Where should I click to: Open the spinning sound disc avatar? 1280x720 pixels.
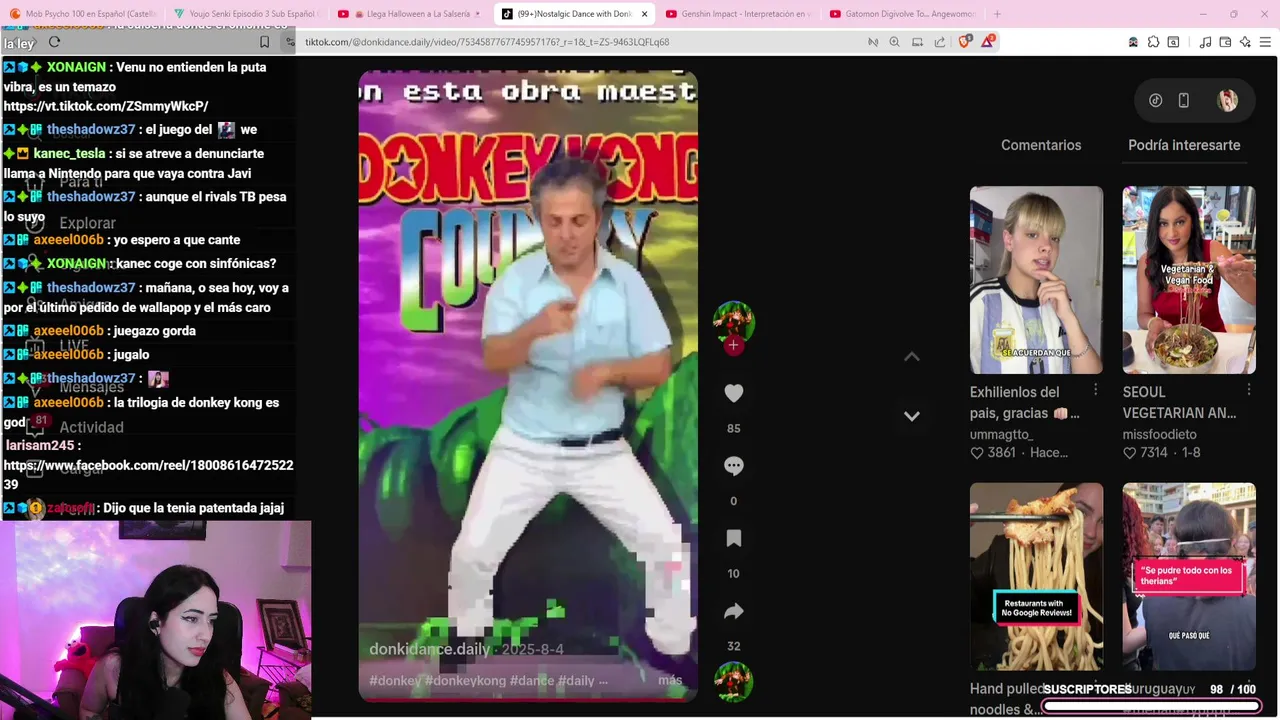point(734,681)
